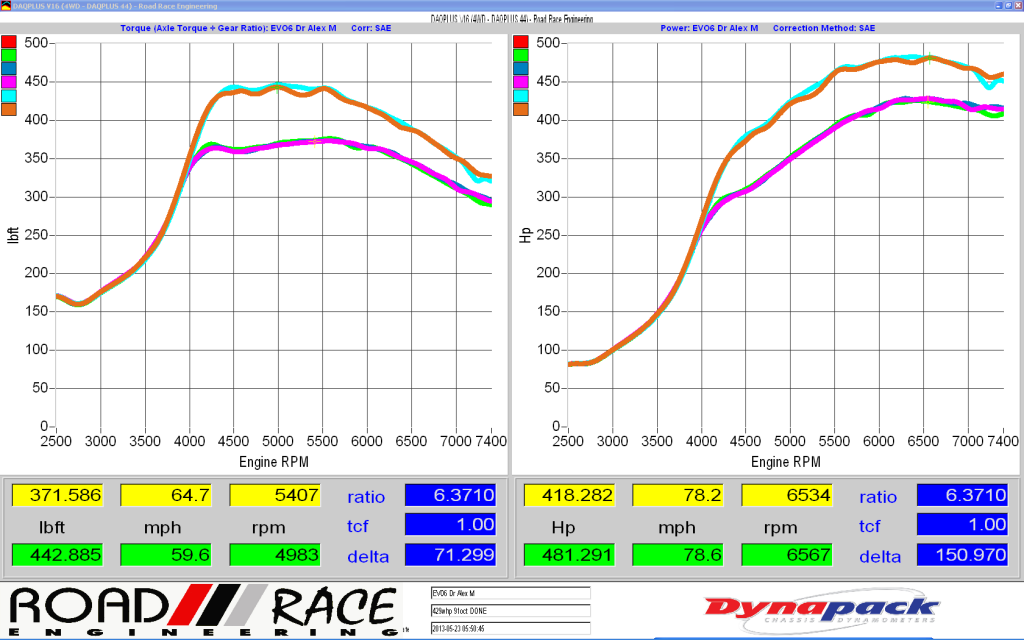This screenshot has height=640, width=1024.
Task: Select the blue run swatch in torque chart
Action: (x=8, y=69)
